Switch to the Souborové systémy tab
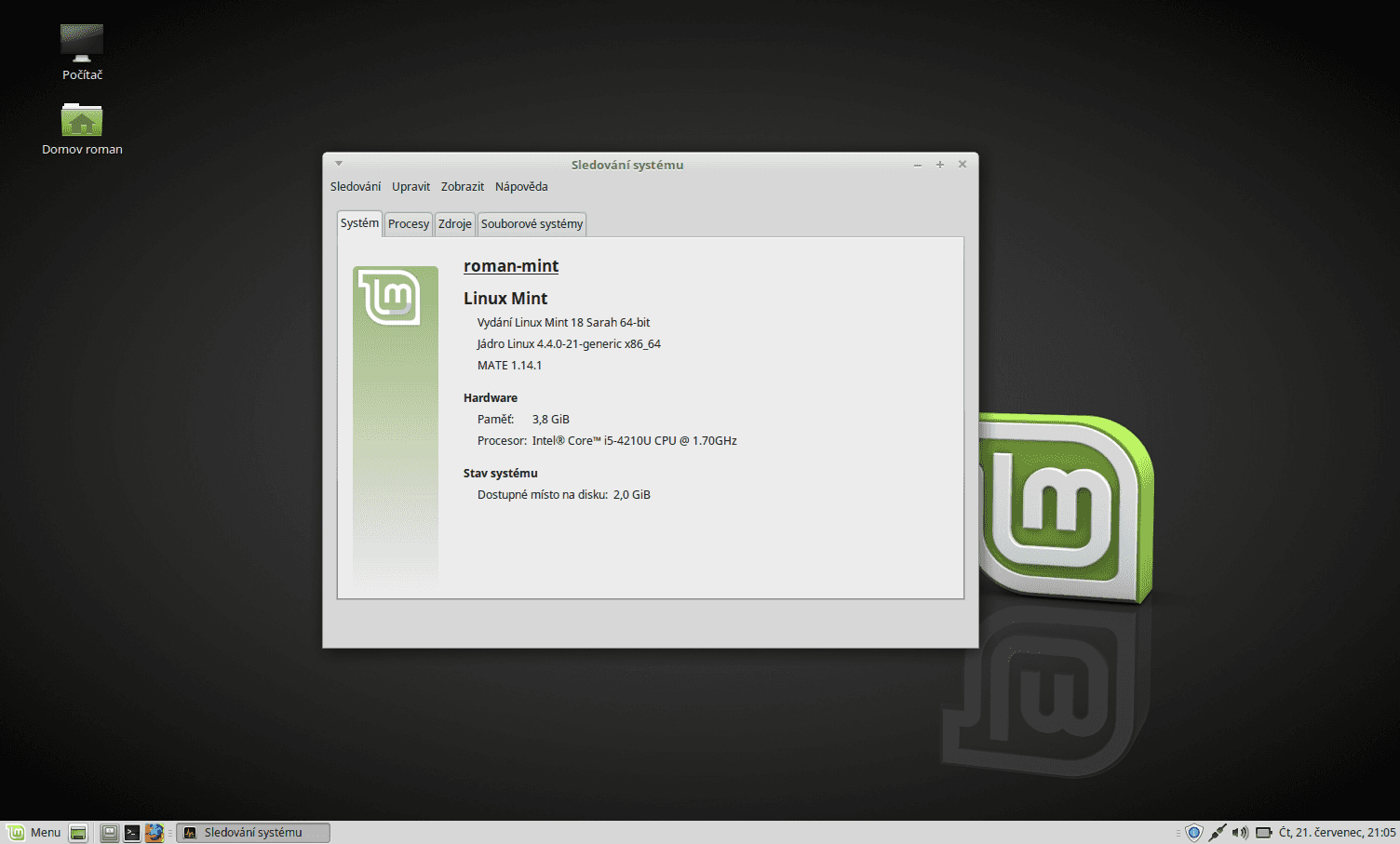The width and height of the screenshot is (1400, 844). point(532,223)
